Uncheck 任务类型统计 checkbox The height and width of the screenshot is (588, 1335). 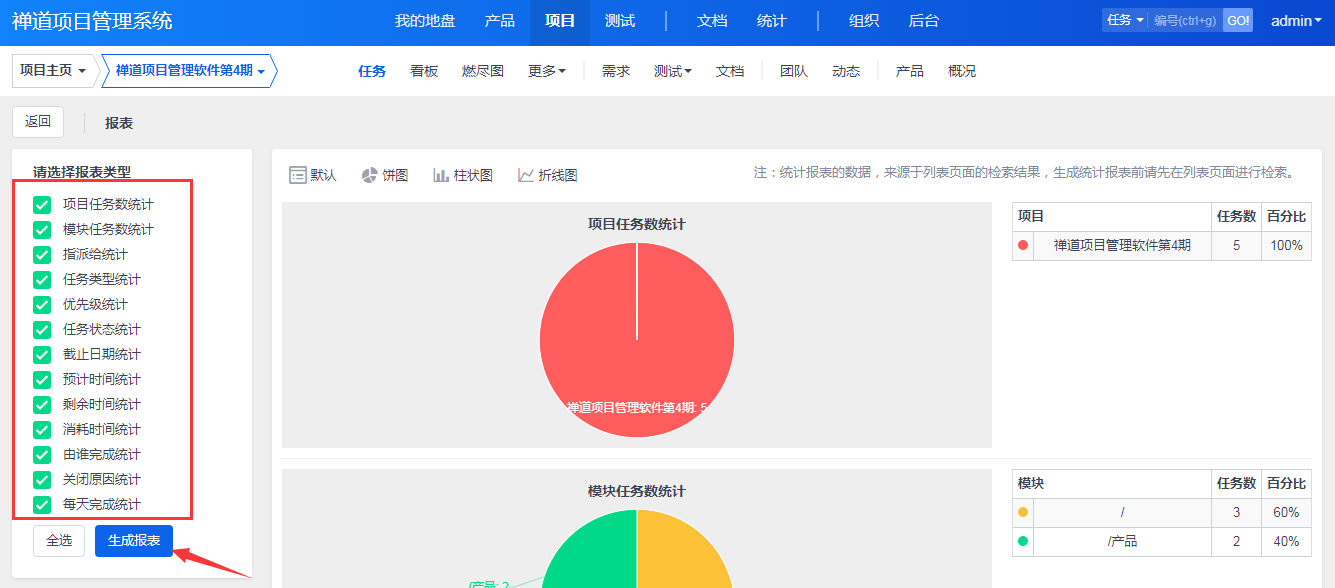click(x=42, y=279)
